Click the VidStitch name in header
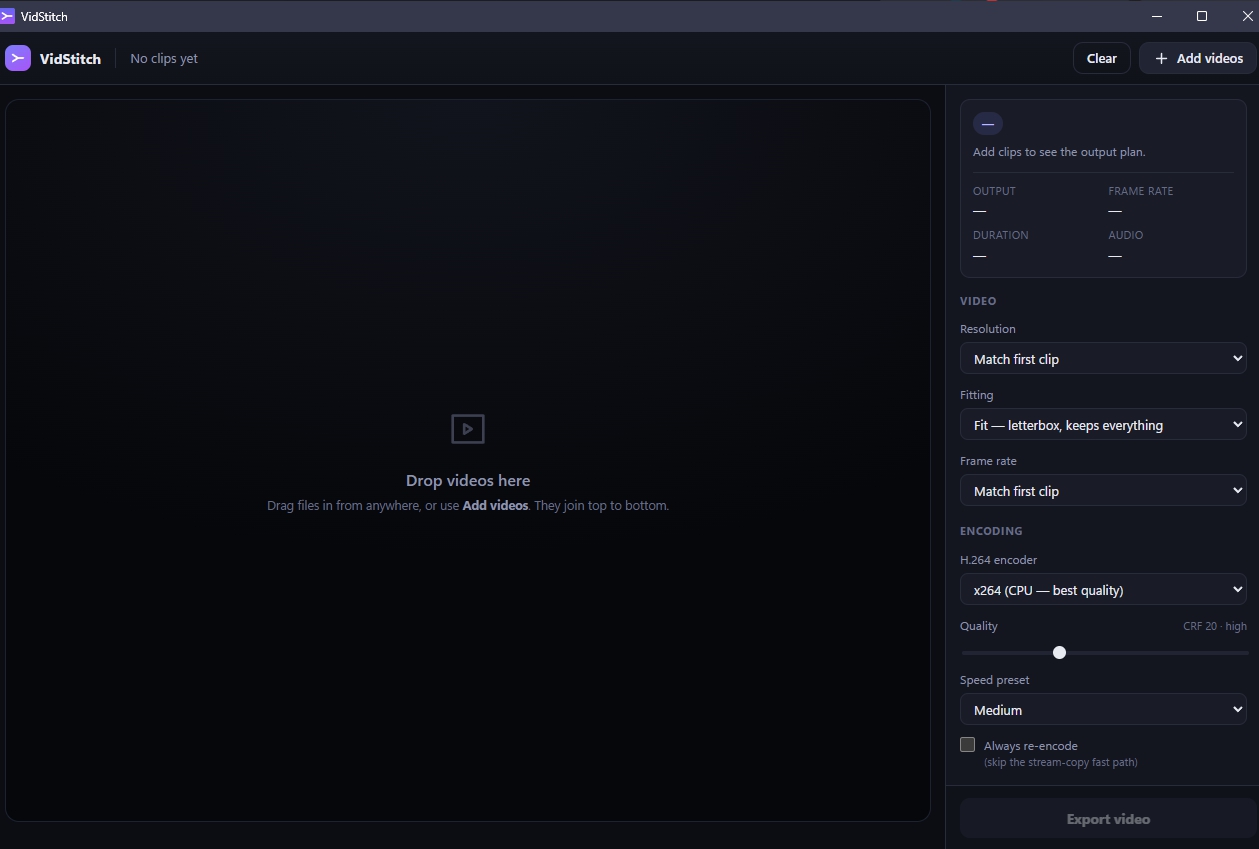Image resolution: width=1259 pixels, height=849 pixels. coord(70,58)
